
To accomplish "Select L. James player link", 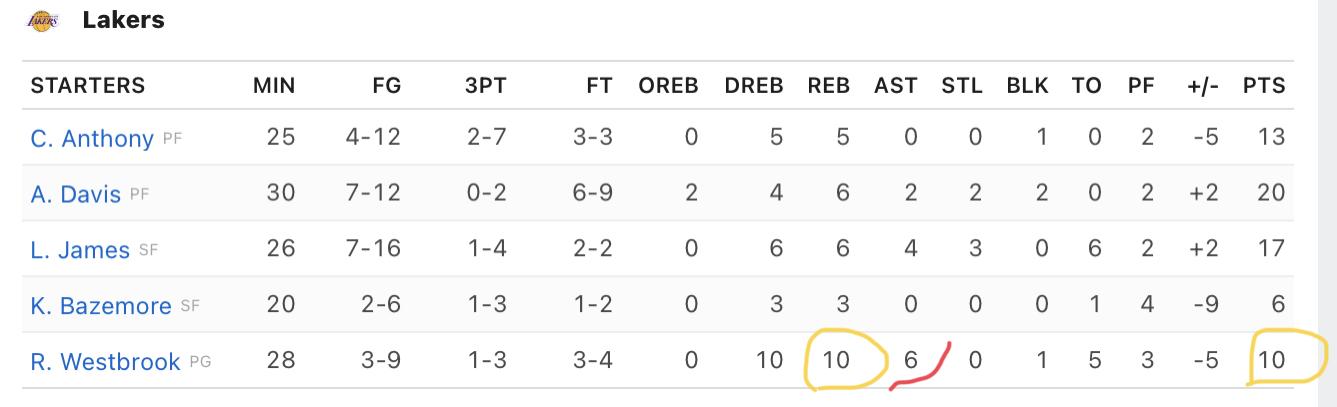I will coord(80,250).
